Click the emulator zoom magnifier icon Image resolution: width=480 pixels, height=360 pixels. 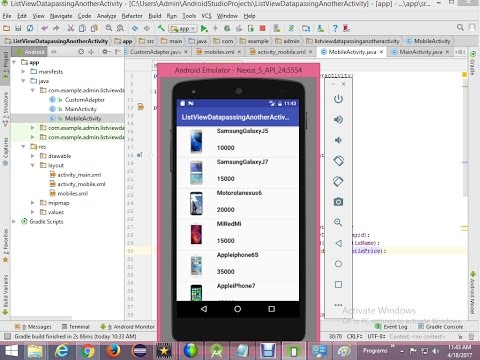pyautogui.click(x=338, y=222)
